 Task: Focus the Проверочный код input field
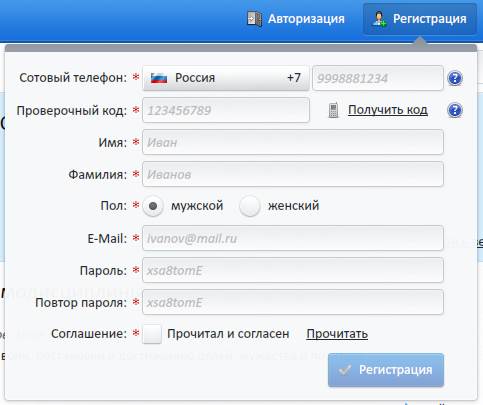point(226,110)
